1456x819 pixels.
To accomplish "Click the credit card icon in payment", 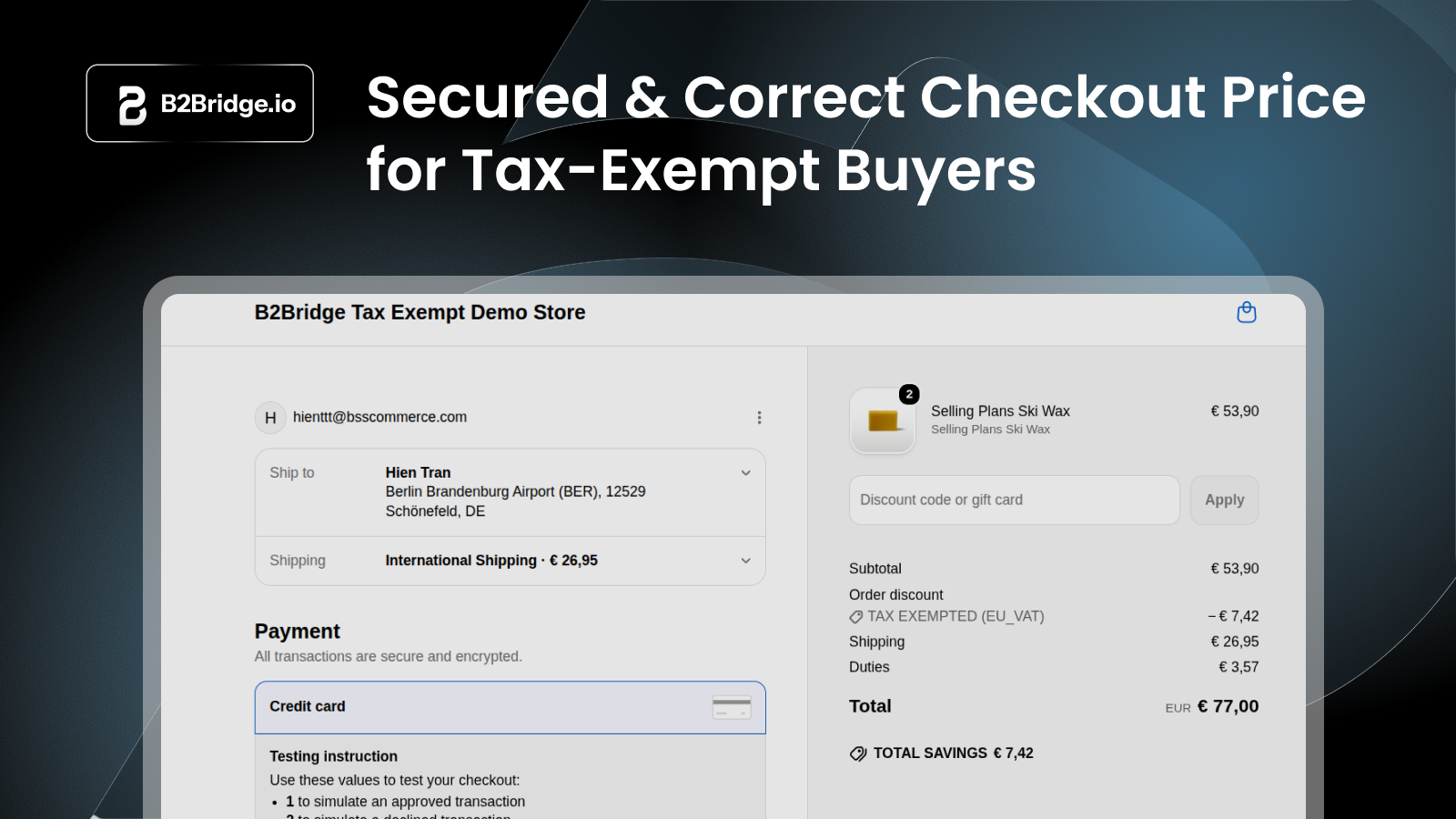I will 732,707.
